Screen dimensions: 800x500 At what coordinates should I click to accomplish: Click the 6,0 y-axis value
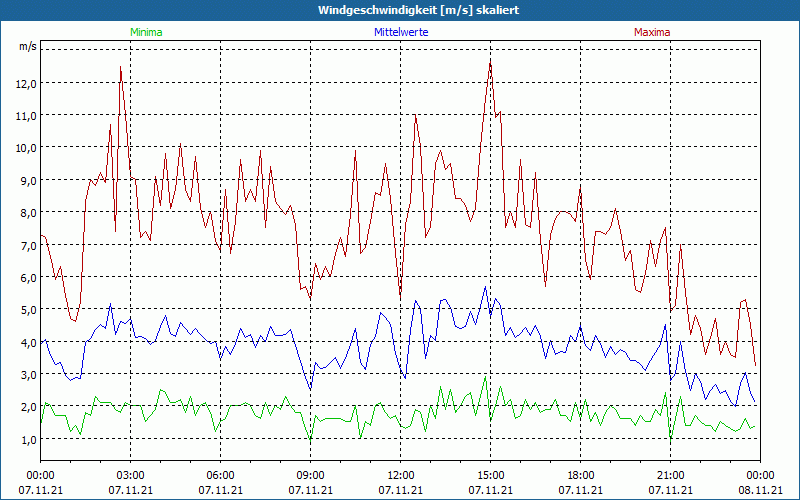(x=28, y=278)
